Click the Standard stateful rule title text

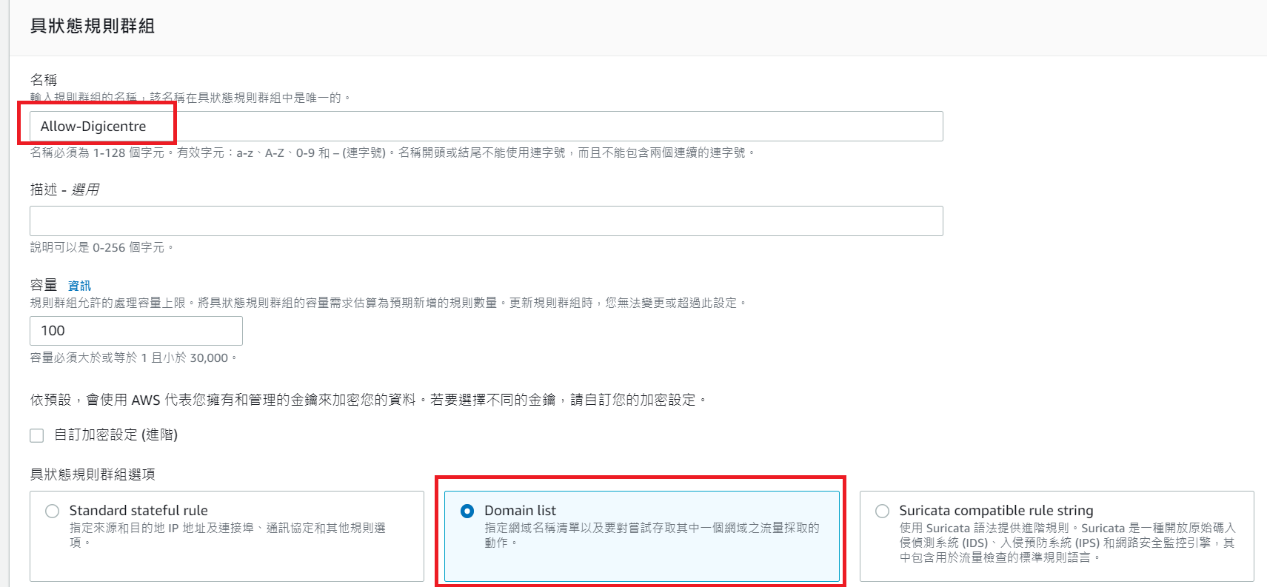point(138,511)
